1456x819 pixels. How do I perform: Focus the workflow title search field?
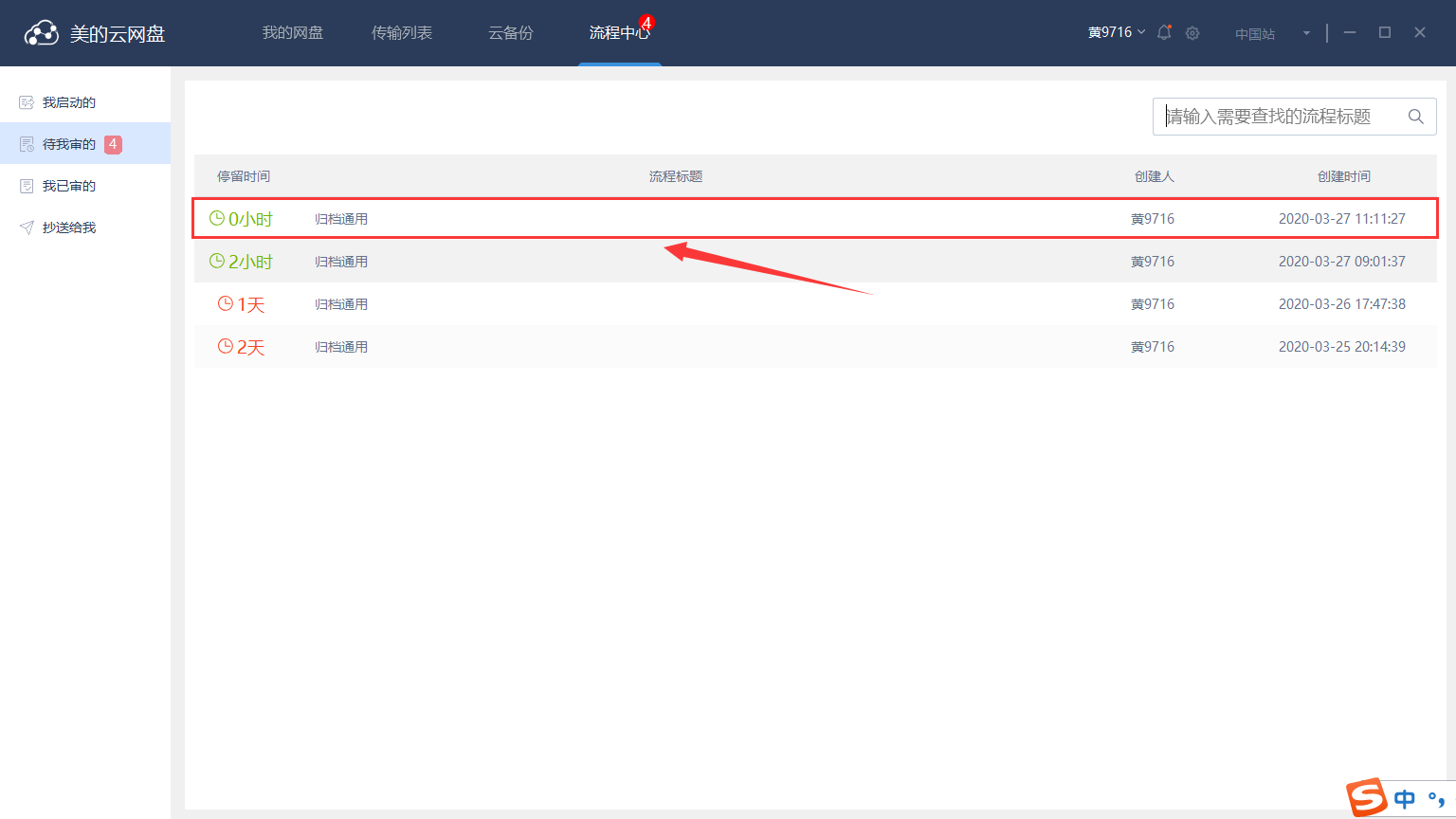[x=1280, y=117]
